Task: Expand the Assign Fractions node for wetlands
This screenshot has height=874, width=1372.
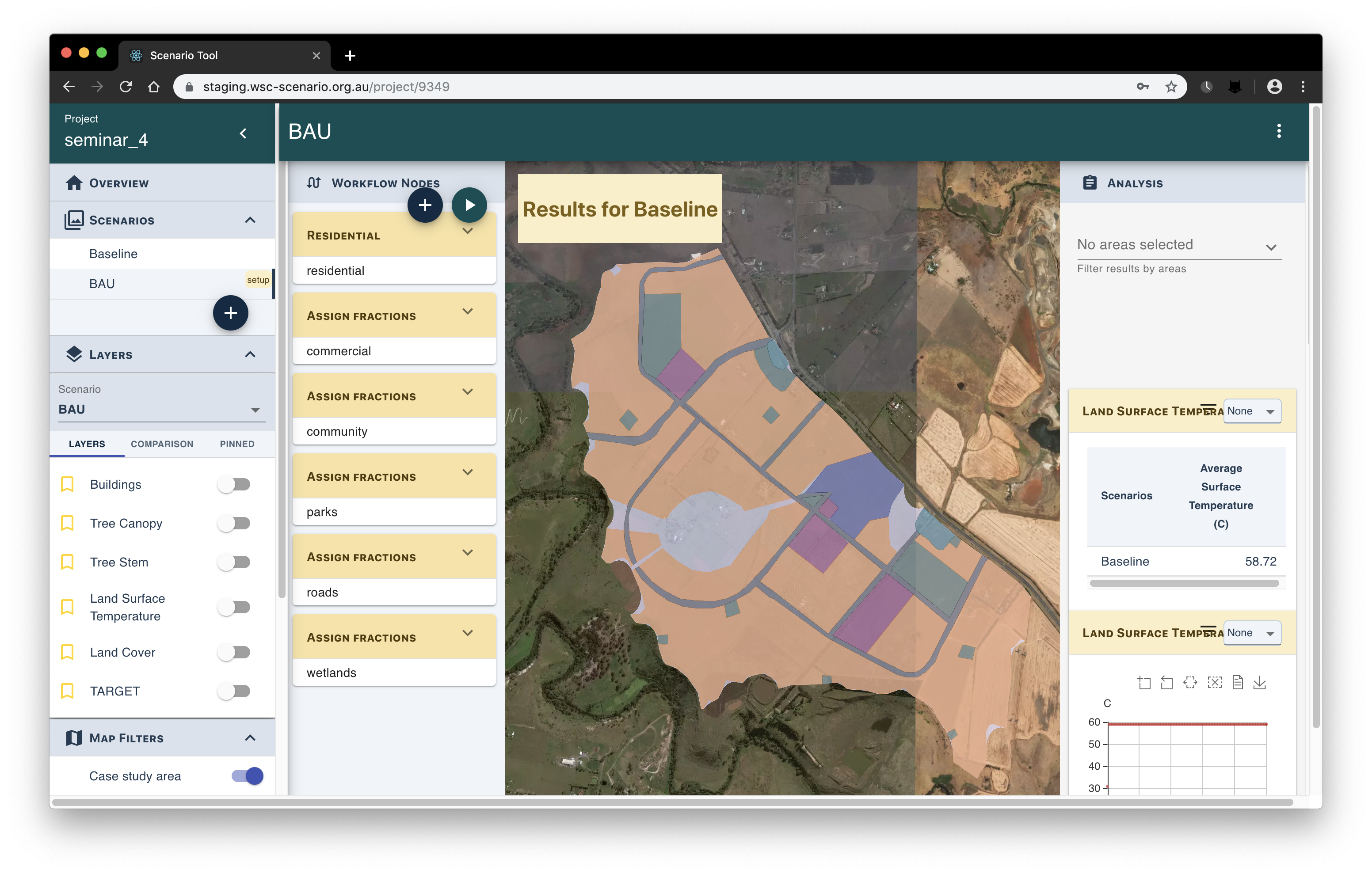Action: 468,633
